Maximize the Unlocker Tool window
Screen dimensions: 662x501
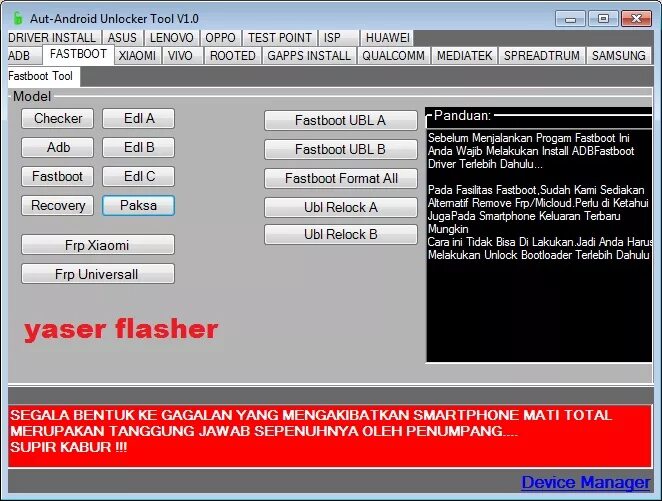[x=604, y=19]
